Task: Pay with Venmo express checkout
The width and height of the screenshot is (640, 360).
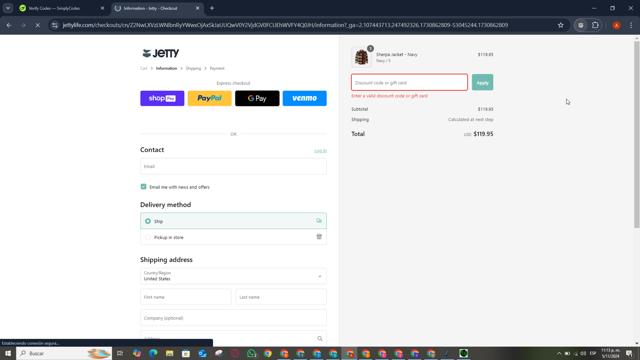Action: (x=304, y=98)
